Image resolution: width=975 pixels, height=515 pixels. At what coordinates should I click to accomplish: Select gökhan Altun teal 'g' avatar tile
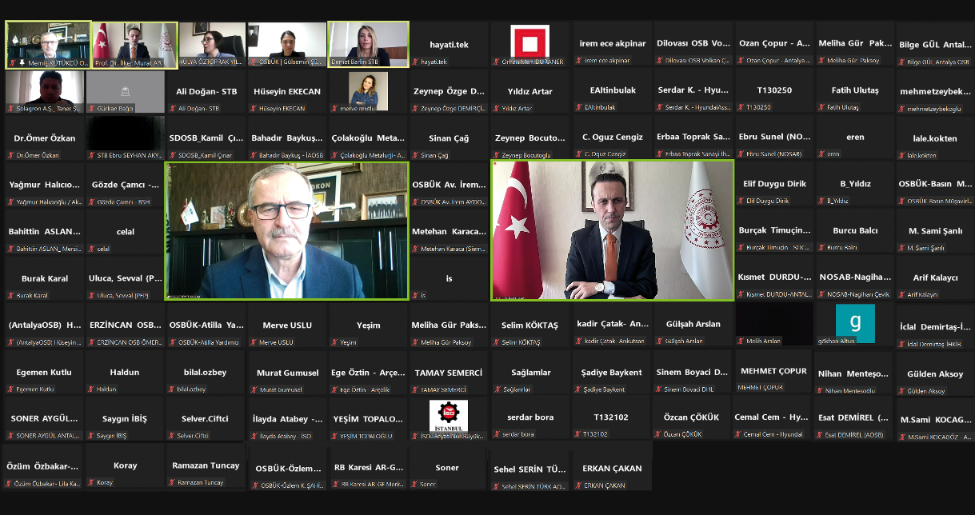tap(855, 323)
